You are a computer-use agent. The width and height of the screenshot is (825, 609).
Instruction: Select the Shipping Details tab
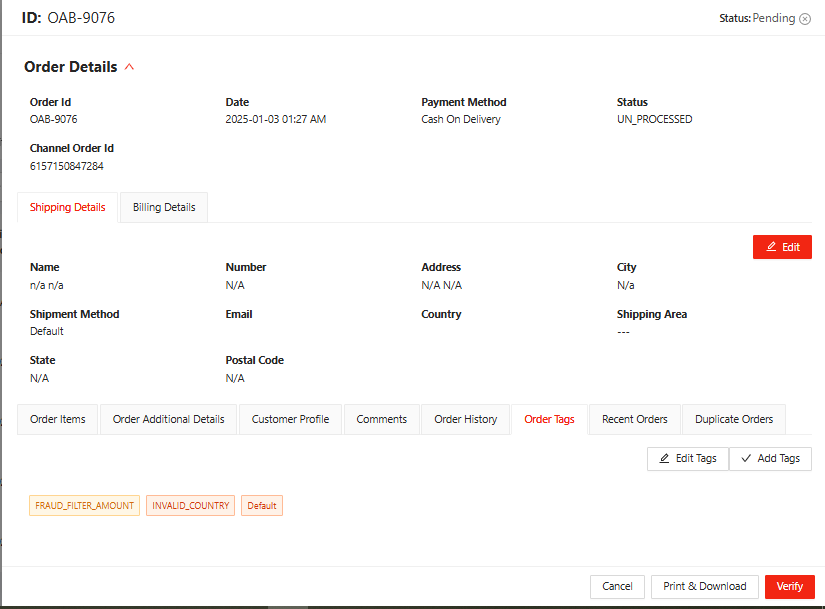68,207
